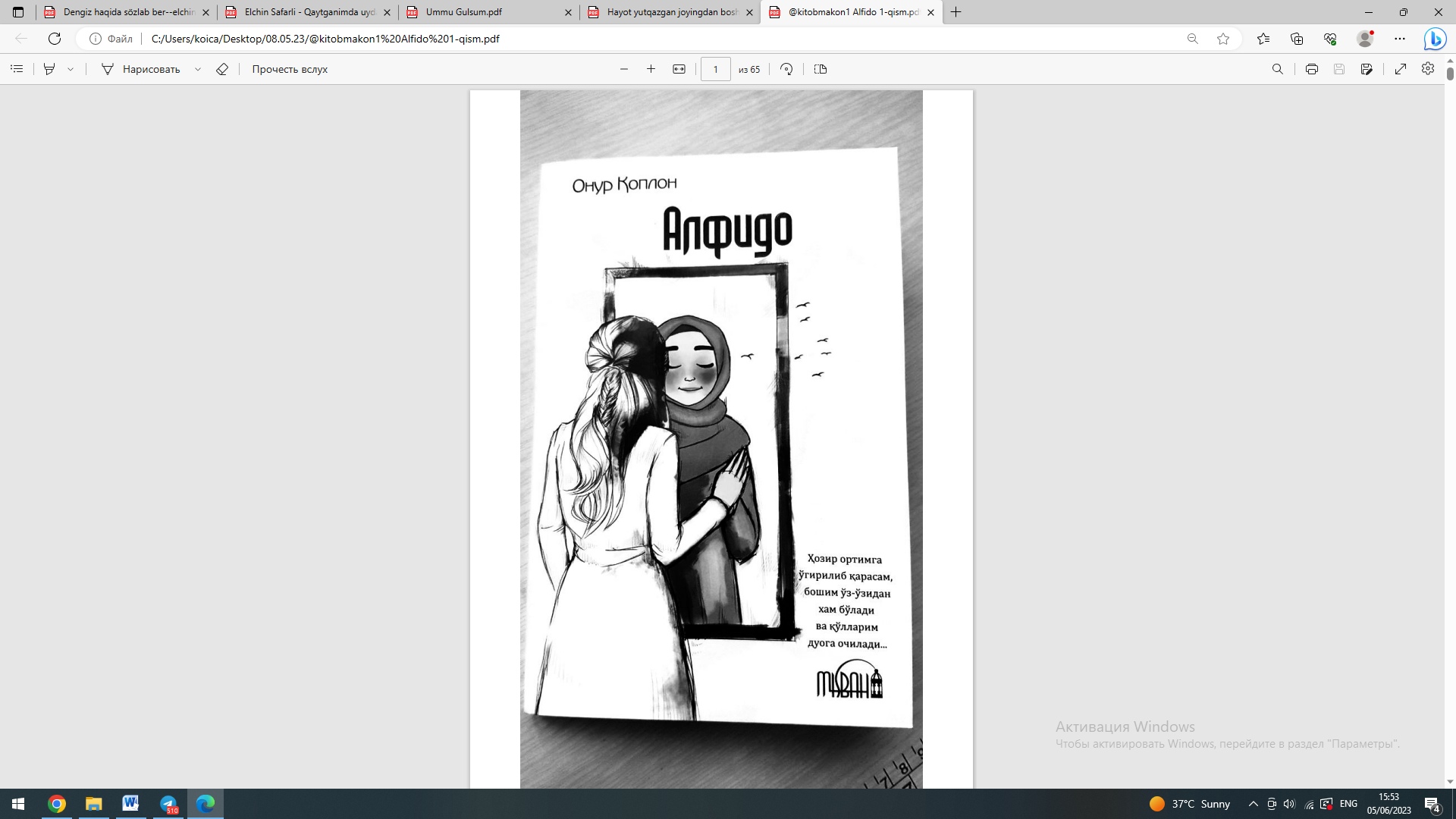Pick the eraser tool
Viewport: 1456px width, 819px height.
point(222,69)
